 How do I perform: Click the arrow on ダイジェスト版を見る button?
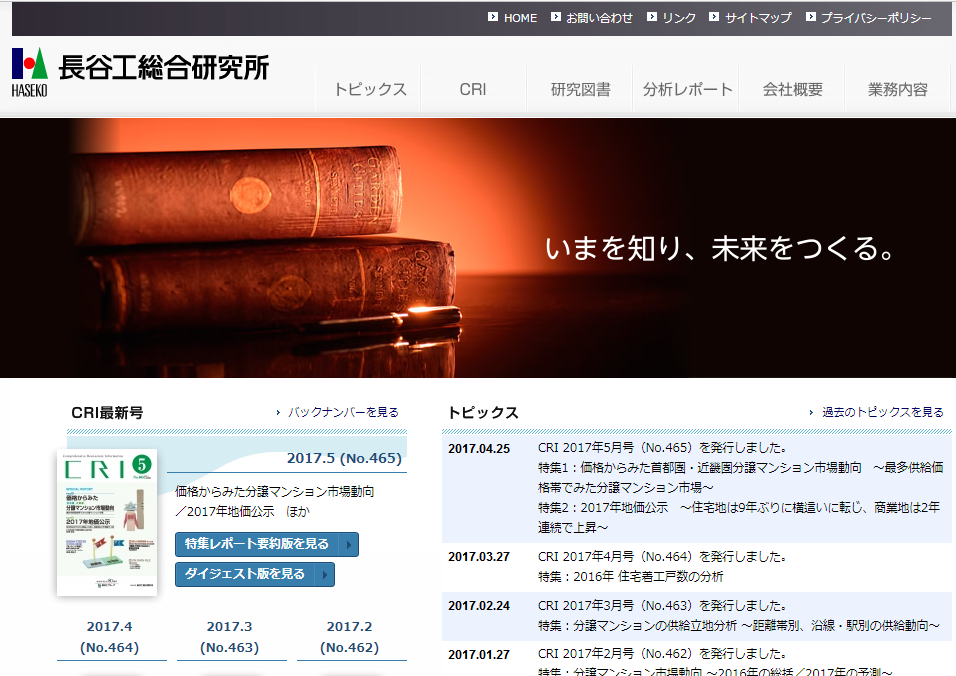(x=324, y=574)
